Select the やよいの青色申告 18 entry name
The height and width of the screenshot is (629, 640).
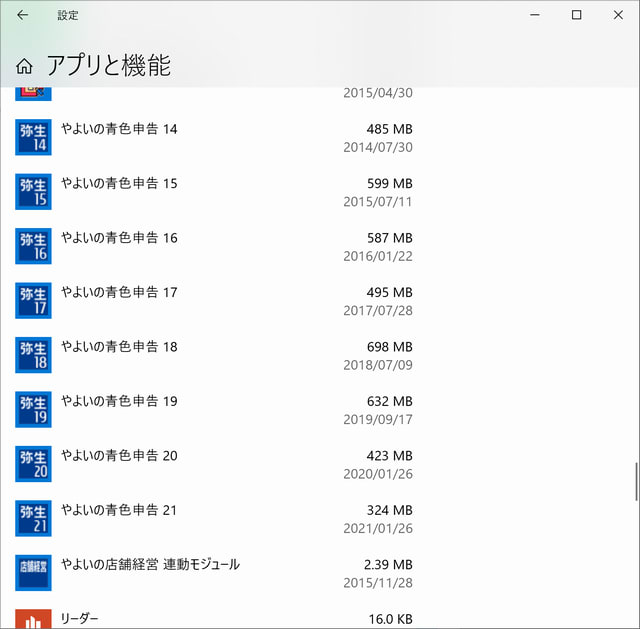[x=119, y=347]
